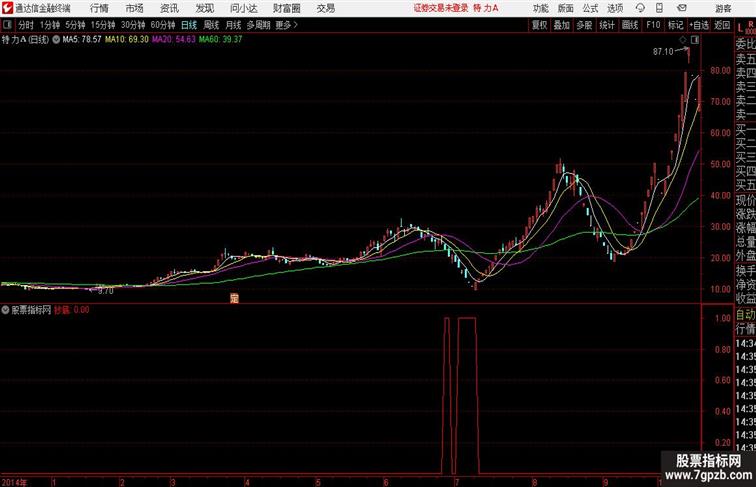Open 多周期 multi-period view
Image resolution: width=756 pixels, height=487 pixels.
258,25
